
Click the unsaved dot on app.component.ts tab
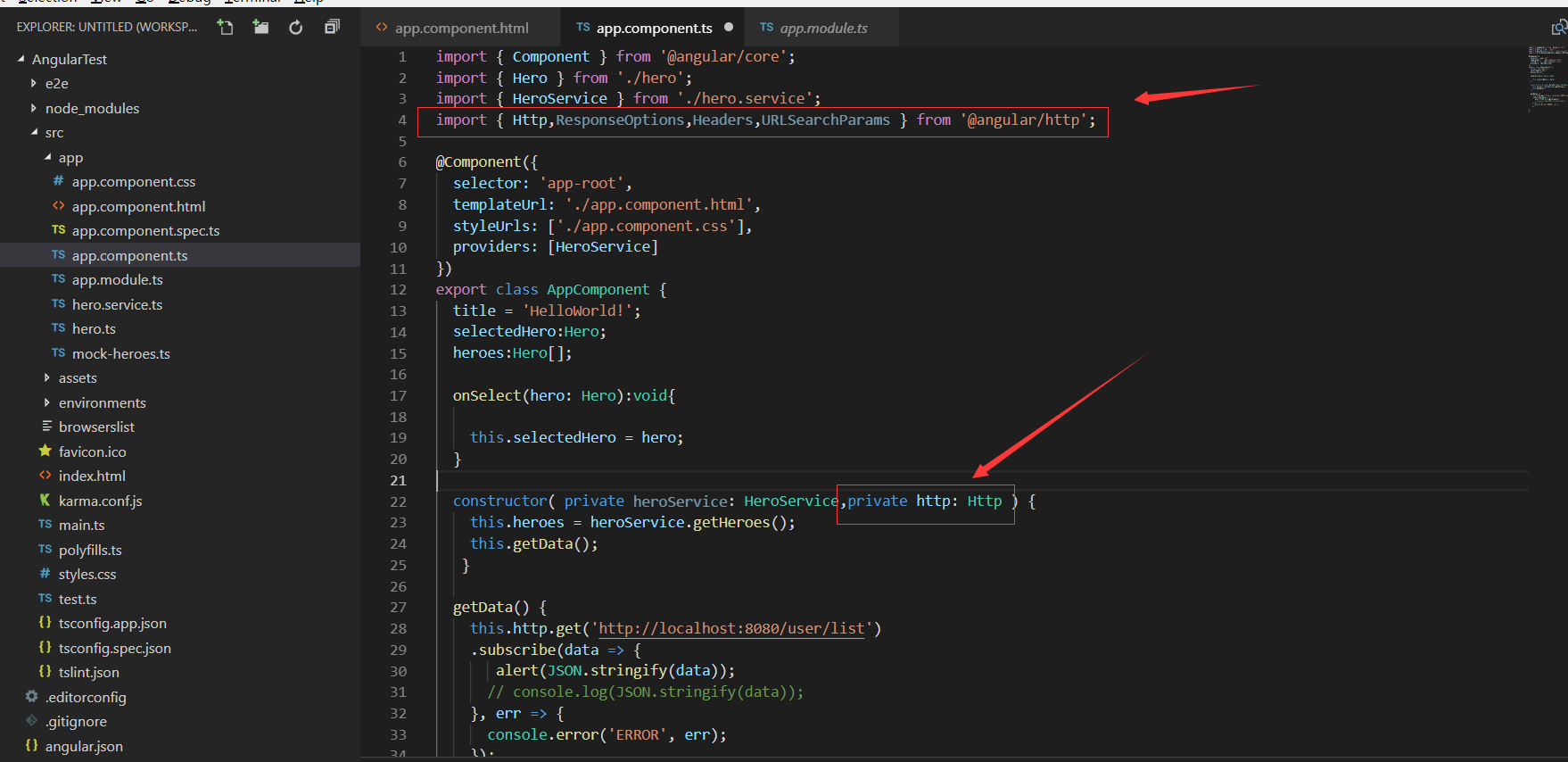pyautogui.click(x=729, y=28)
